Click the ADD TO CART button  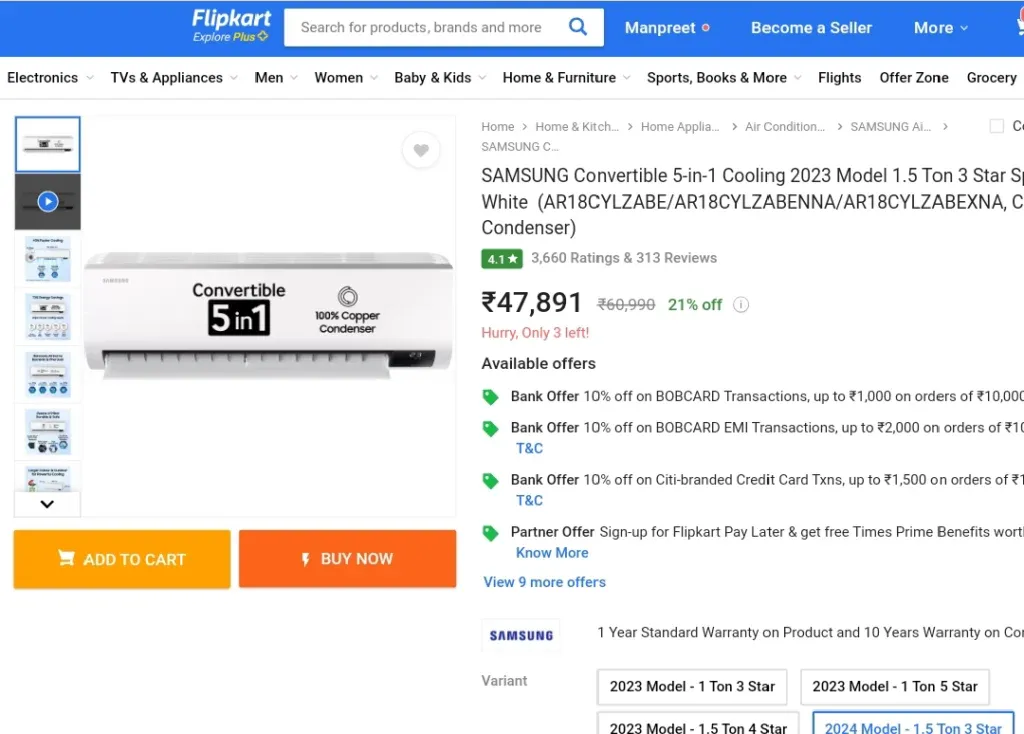pos(122,559)
